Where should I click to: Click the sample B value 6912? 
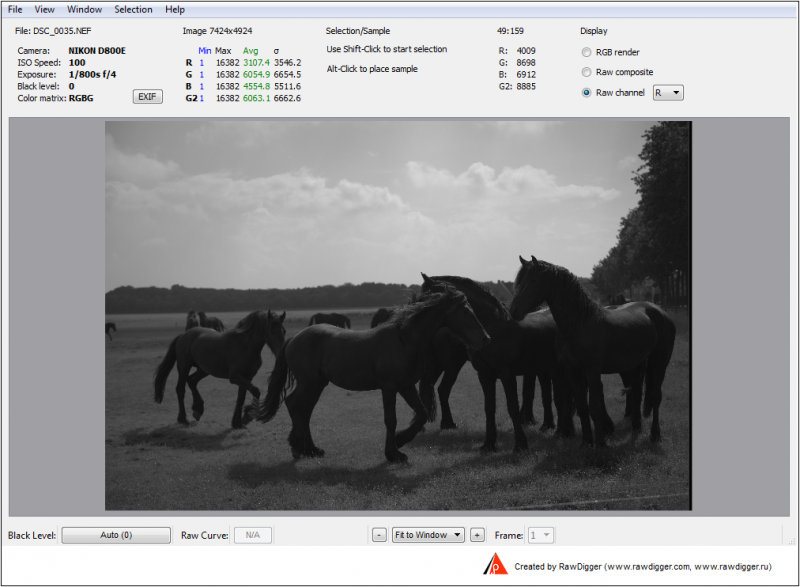click(x=526, y=74)
